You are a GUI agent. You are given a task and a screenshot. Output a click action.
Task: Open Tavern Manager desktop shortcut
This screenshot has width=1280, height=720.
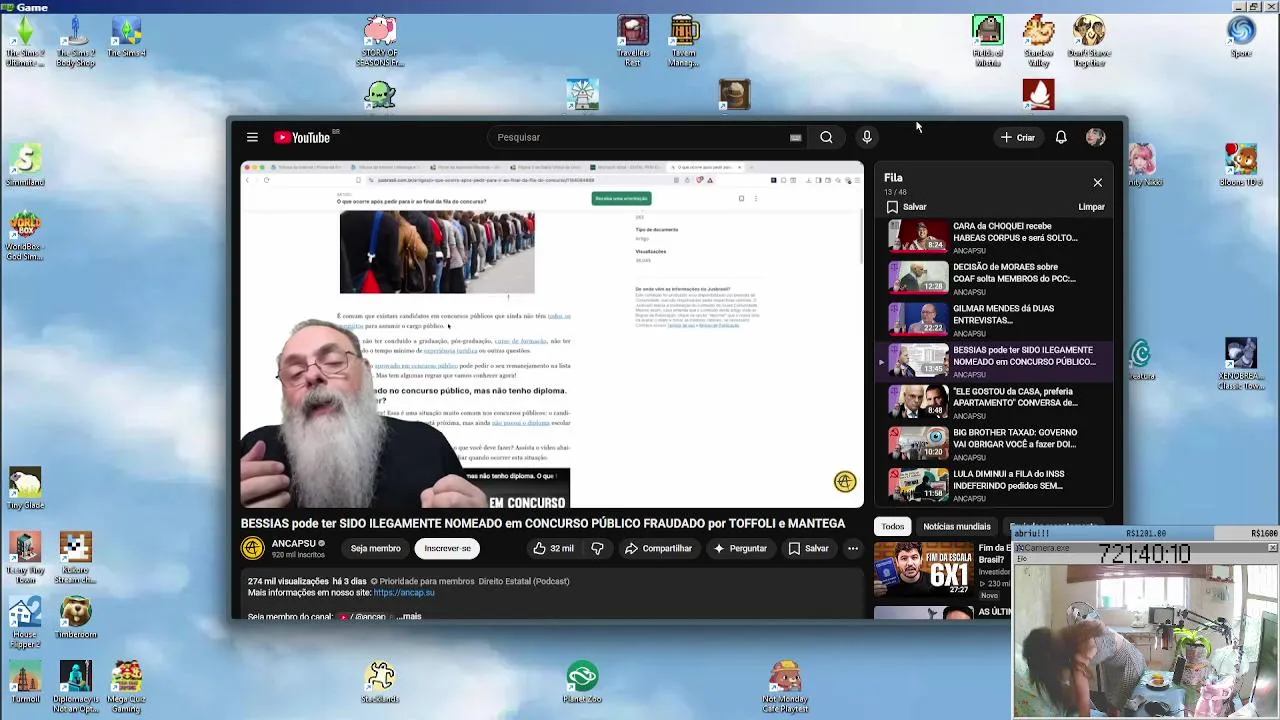[x=684, y=43]
